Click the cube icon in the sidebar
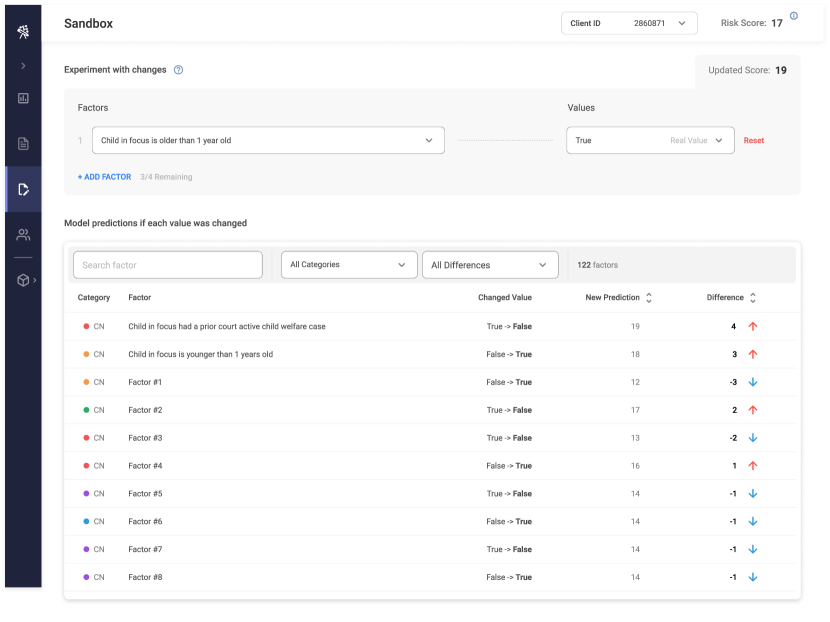The width and height of the screenshot is (830, 622). pos(23,280)
